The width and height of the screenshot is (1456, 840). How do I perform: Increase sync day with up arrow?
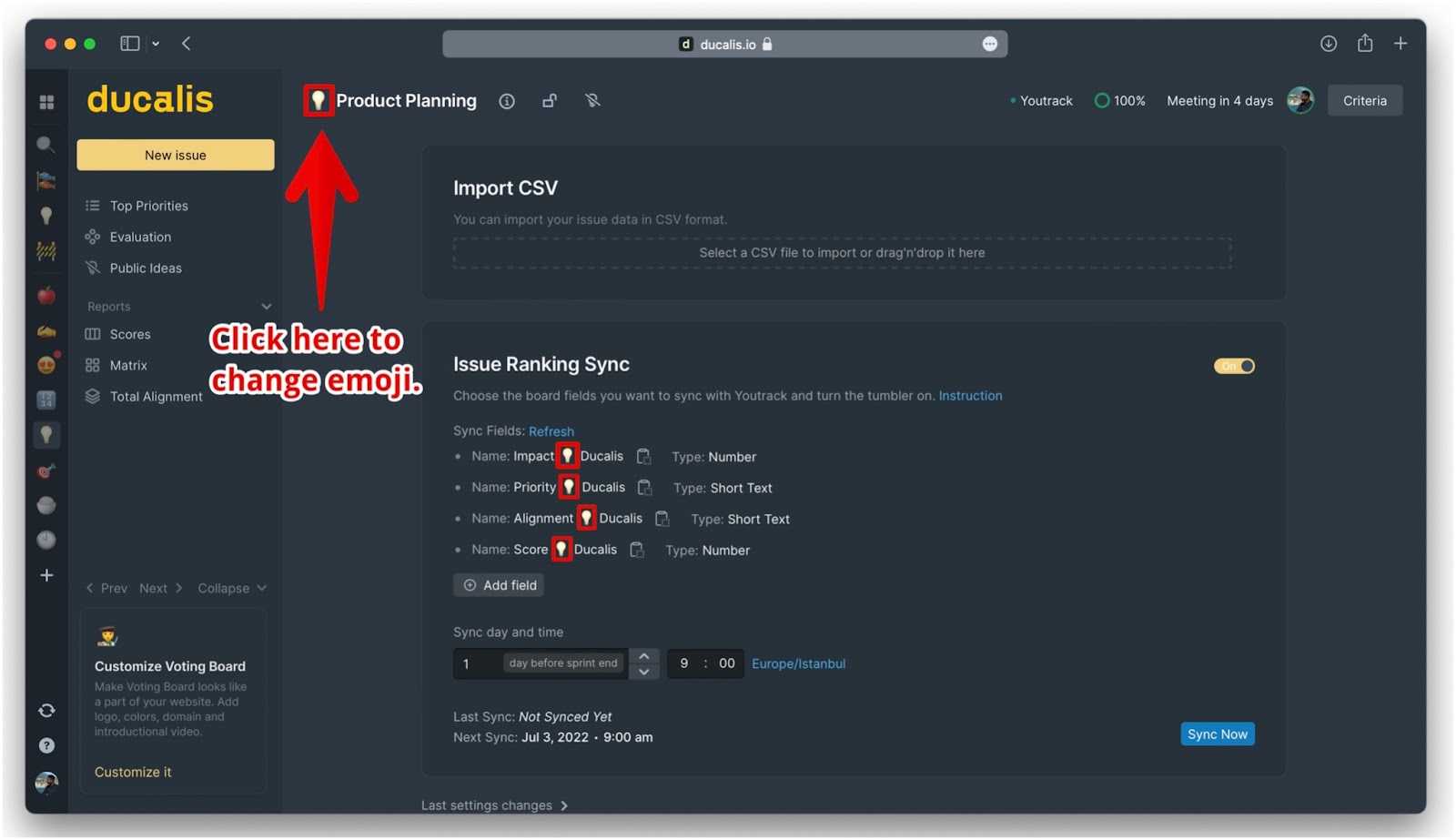(x=643, y=656)
